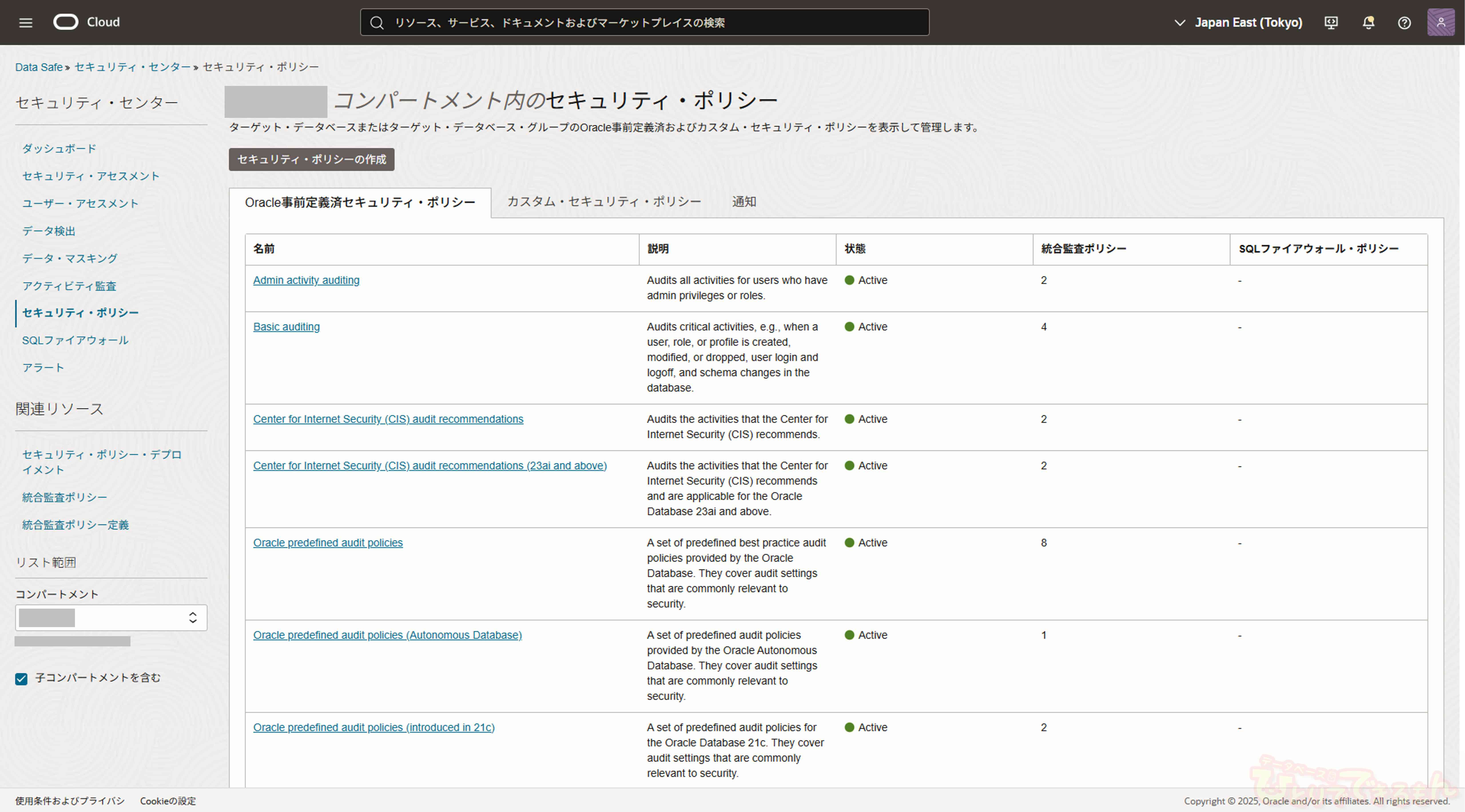Open the notifications bell
The width and height of the screenshot is (1465, 812).
[x=1368, y=23]
